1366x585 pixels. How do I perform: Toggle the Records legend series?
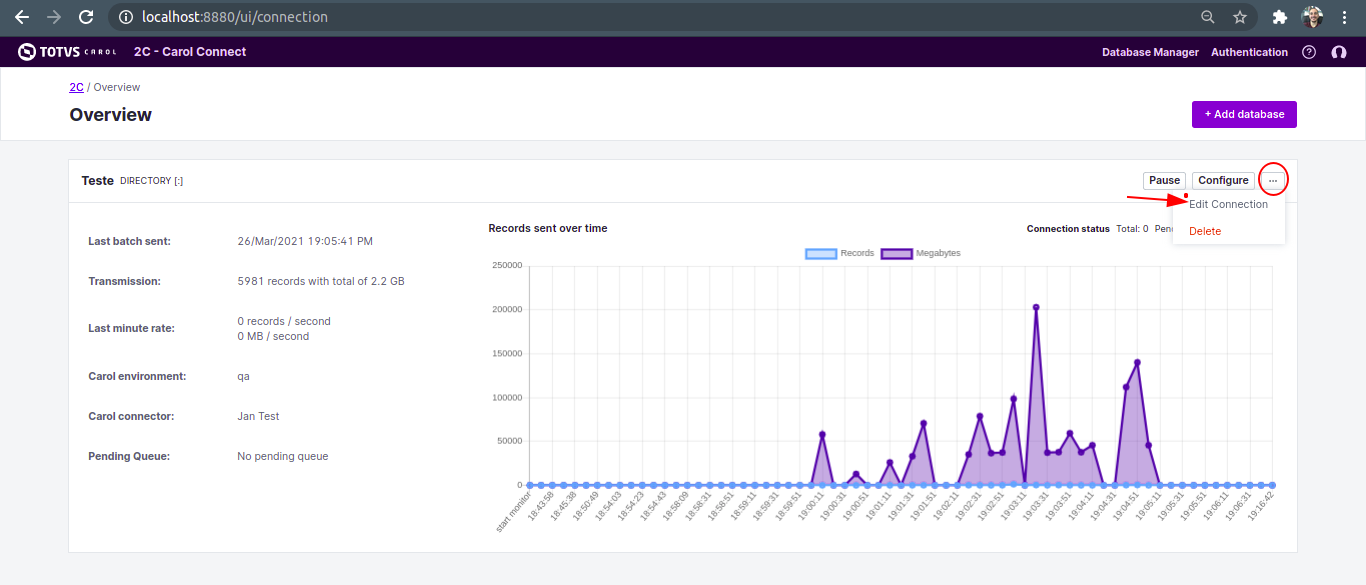click(840, 254)
